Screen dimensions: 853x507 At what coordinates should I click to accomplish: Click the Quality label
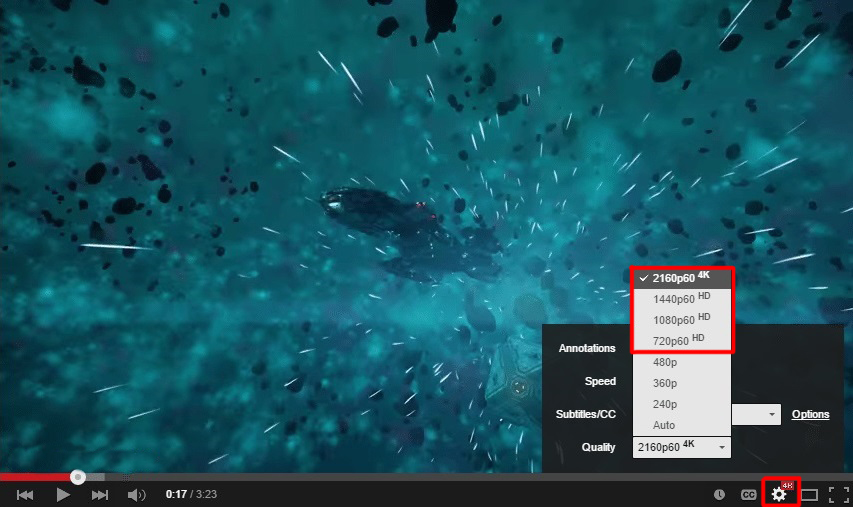click(598, 447)
